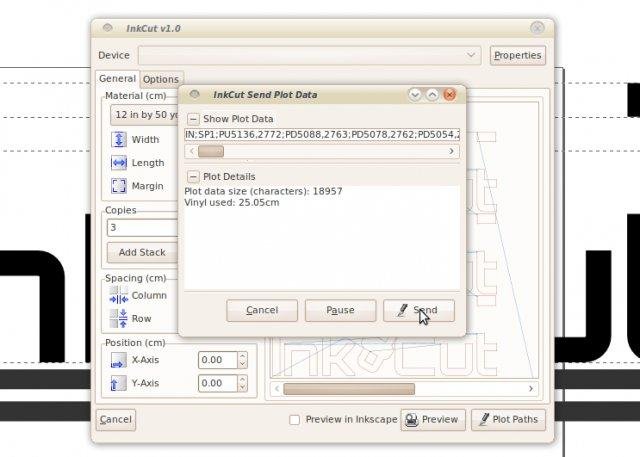The image size is (640, 457).
Task: Click the Pause button
Action: point(340,311)
